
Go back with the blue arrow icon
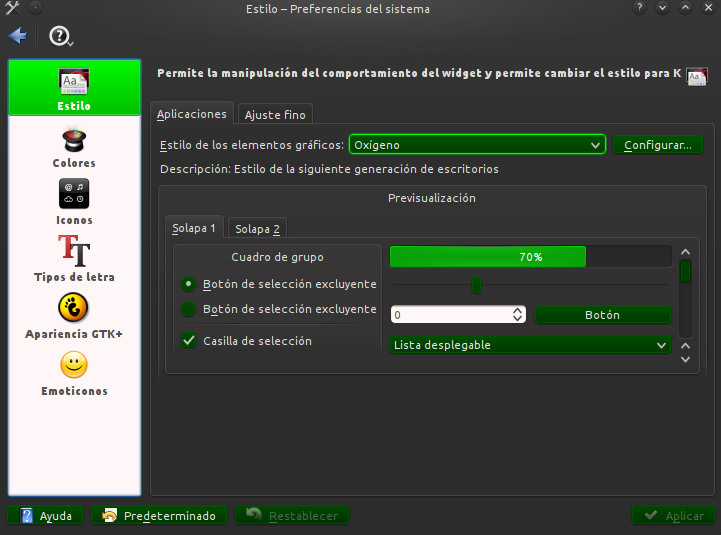[18, 35]
